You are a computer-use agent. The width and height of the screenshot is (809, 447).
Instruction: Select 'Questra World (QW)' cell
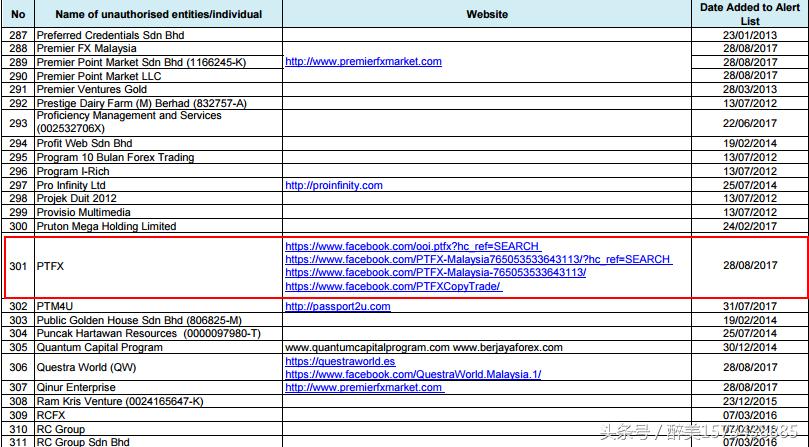(x=158, y=368)
